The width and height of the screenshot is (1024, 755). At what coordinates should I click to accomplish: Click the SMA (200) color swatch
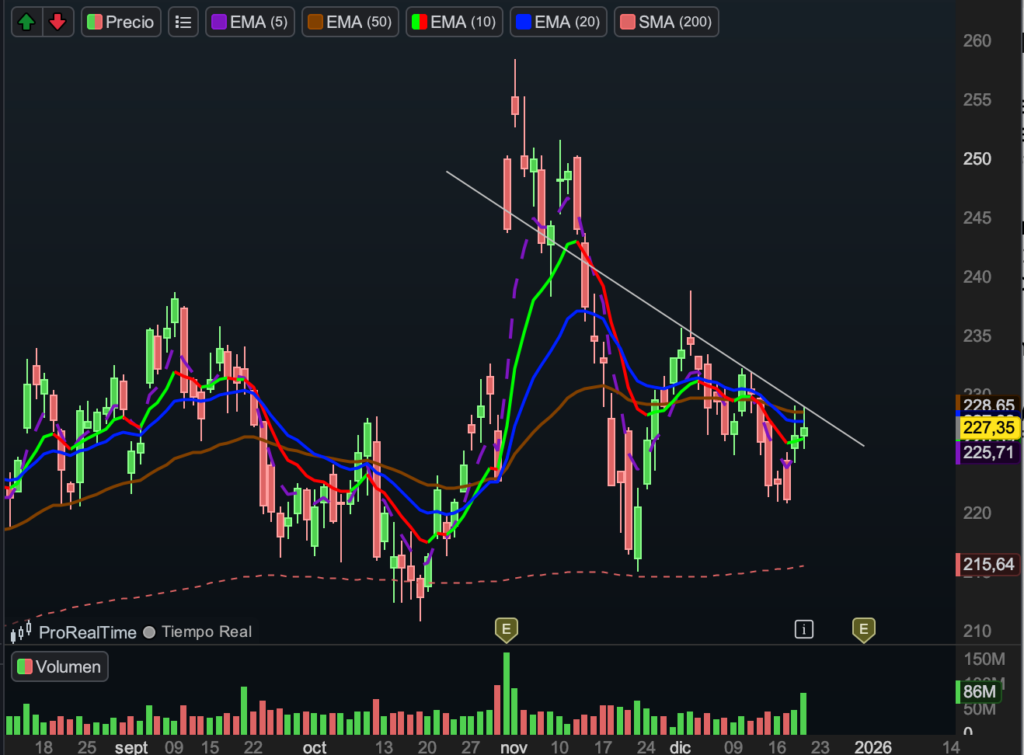[629, 21]
